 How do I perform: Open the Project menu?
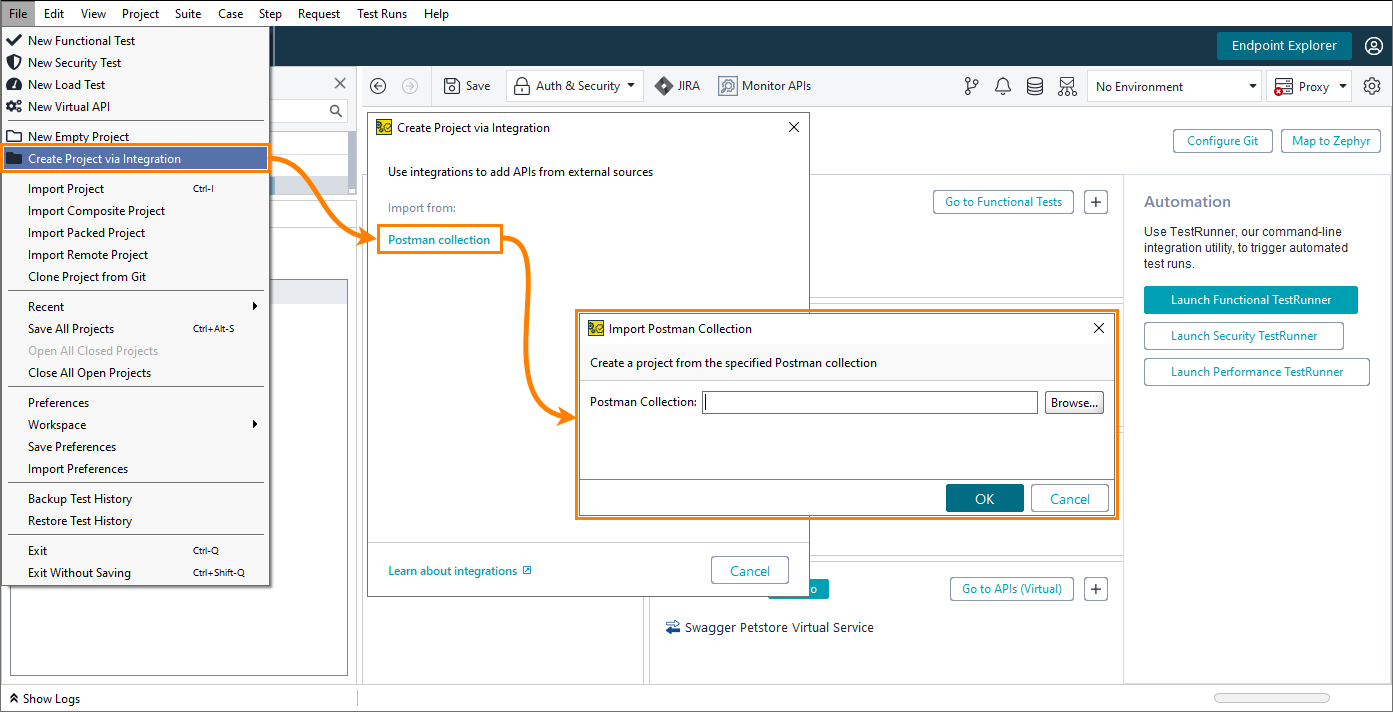click(140, 14)
